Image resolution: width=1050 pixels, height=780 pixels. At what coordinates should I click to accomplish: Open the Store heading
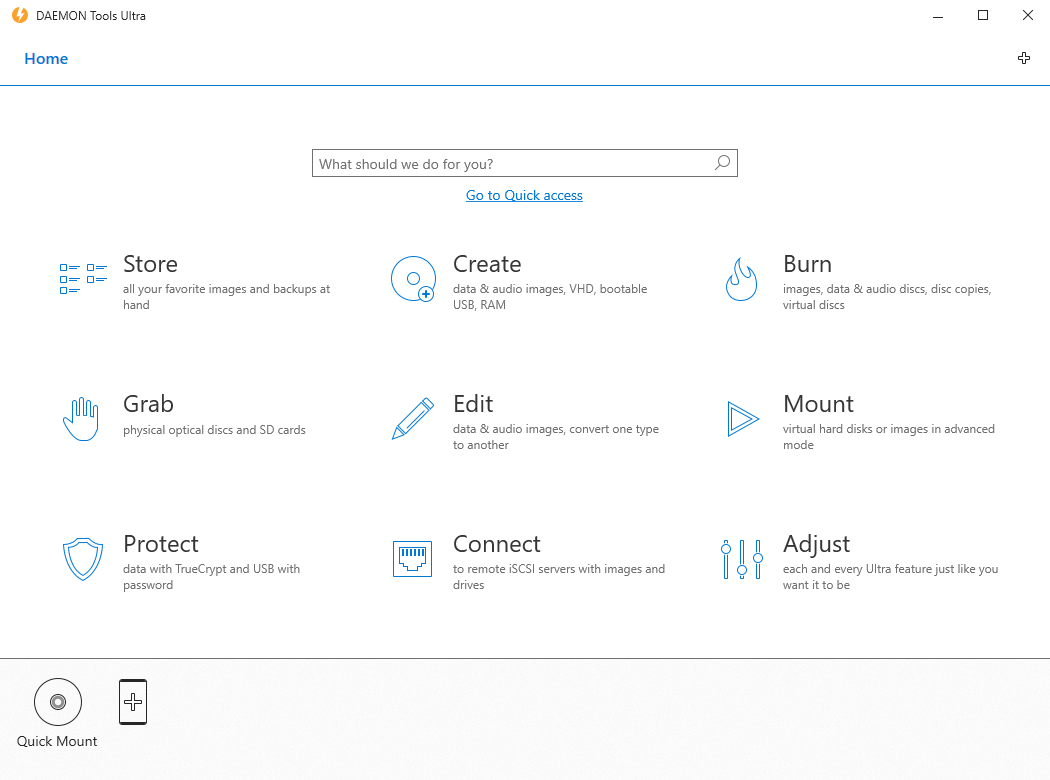pyautogui.click(x=151, y=264)
